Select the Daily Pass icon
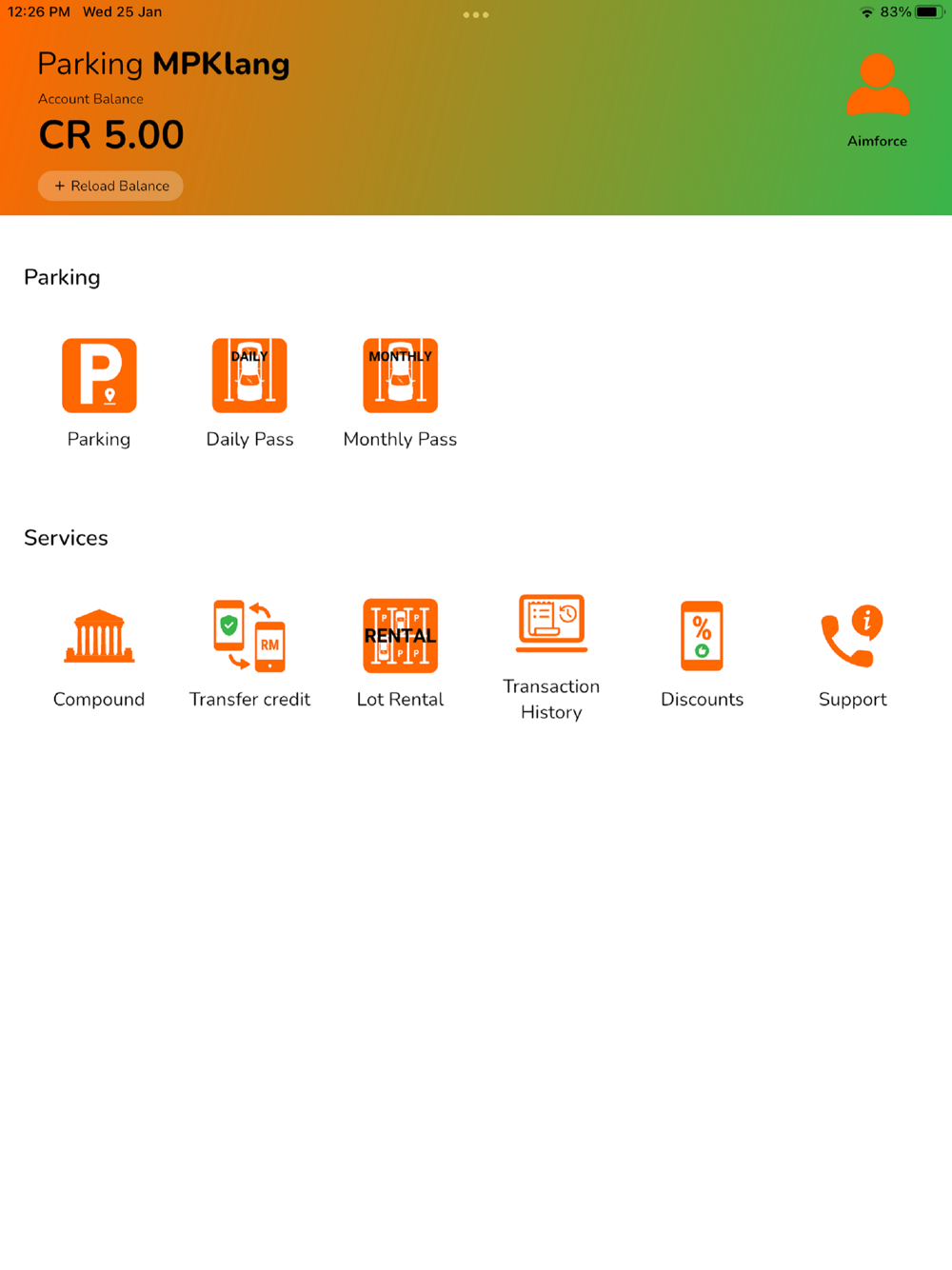Image resolution: width=952 pixels, height=1270 pixels. tap(249, 375)
